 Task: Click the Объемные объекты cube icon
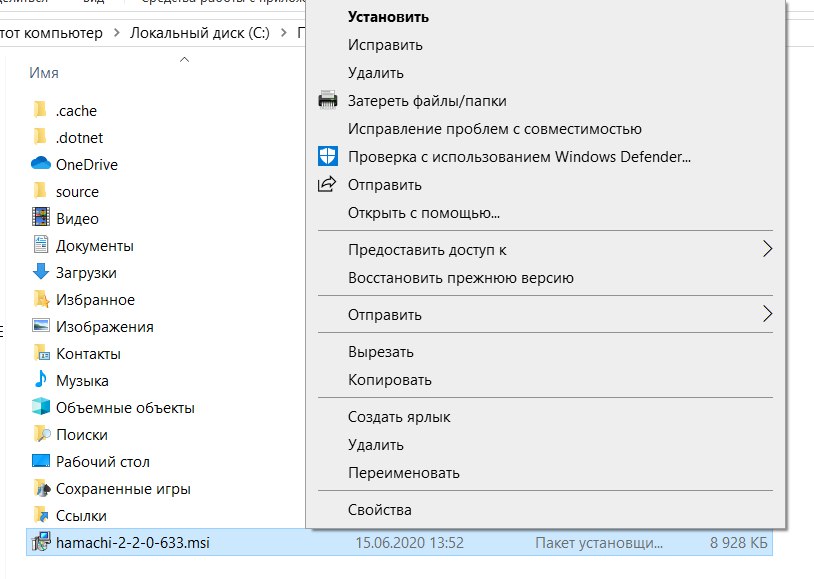point(40,407)
